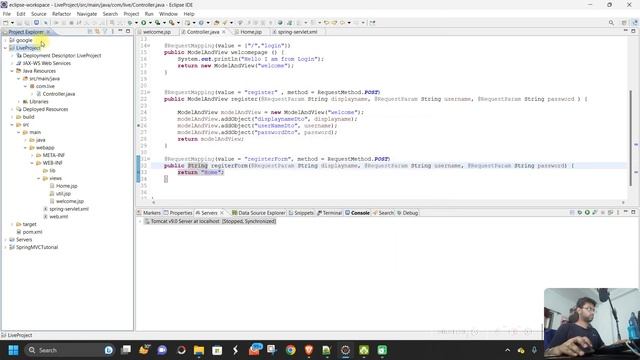This screenshot has height=360, width=640.
Task: Open the Run menu
Action: pyautogui.click(x=149, y=14)
